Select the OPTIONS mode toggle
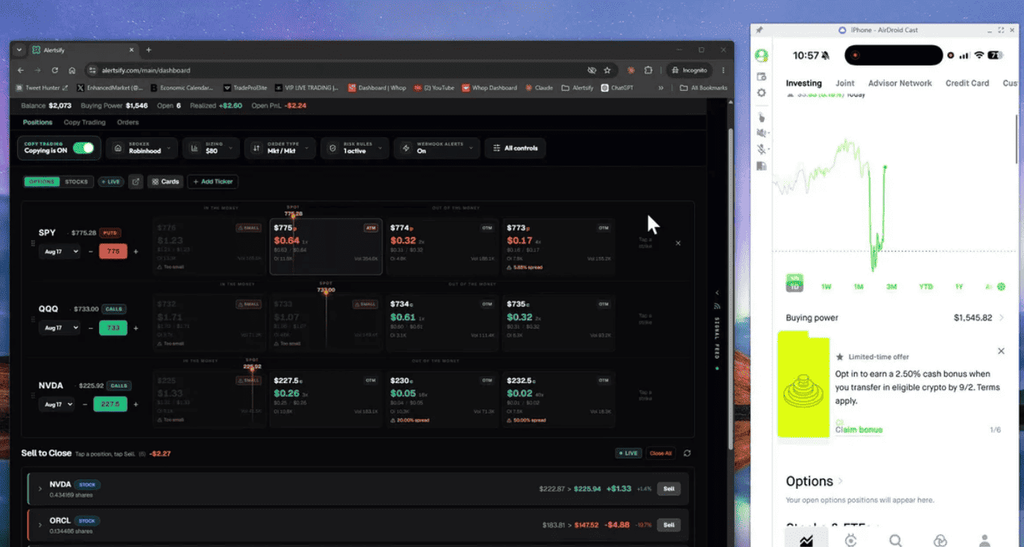This screenshot has width=1024, height=547. point(42,181)
